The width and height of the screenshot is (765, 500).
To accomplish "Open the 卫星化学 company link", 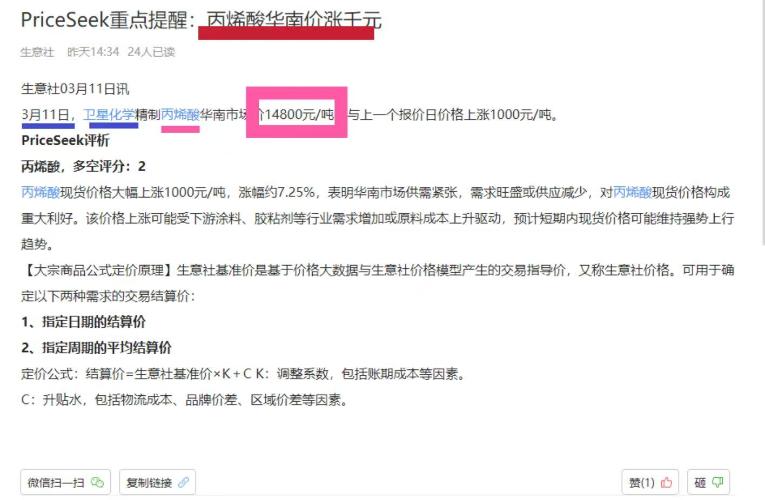I will [x=109, y=115].
